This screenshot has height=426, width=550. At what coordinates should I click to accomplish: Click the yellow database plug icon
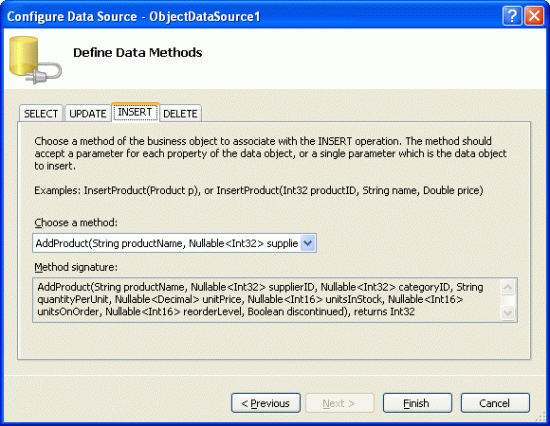coord(35,60)
